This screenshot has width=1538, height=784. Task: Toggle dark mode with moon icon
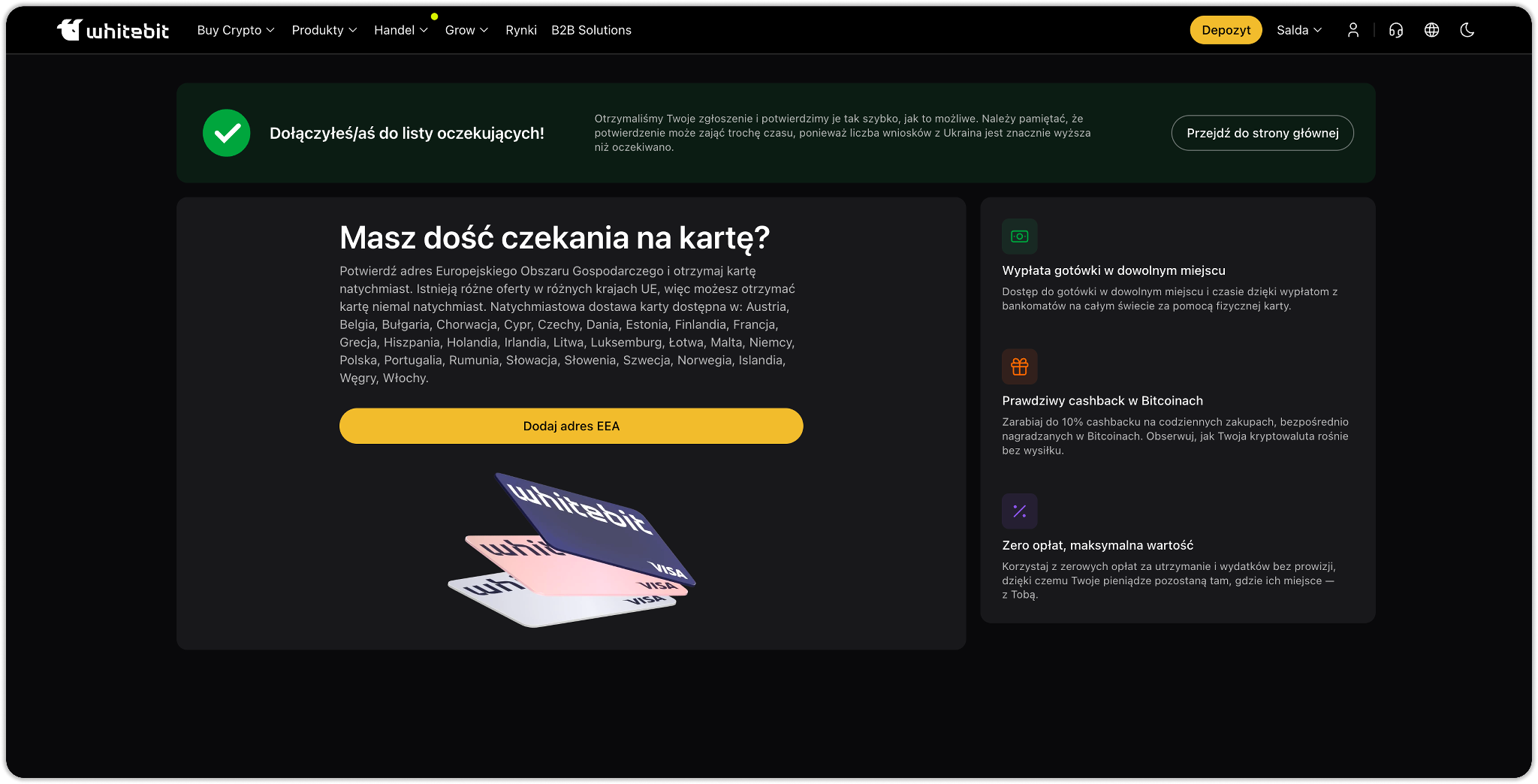click(1467, 30)
